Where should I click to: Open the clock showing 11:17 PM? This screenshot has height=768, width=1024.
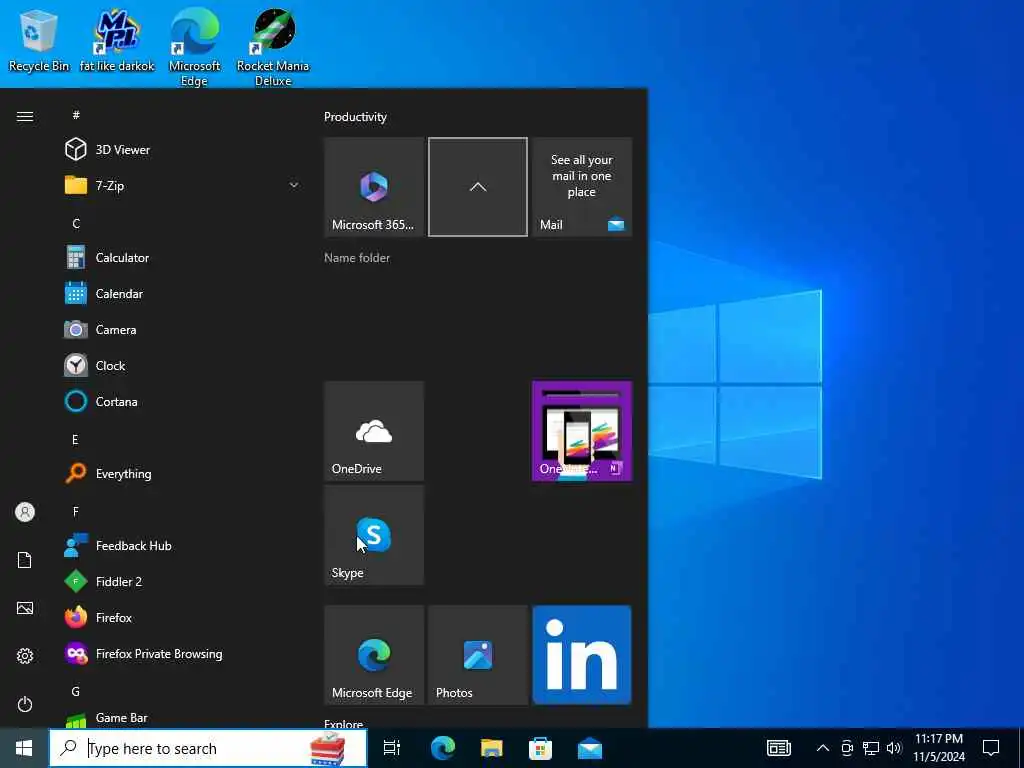coord(938,748)
